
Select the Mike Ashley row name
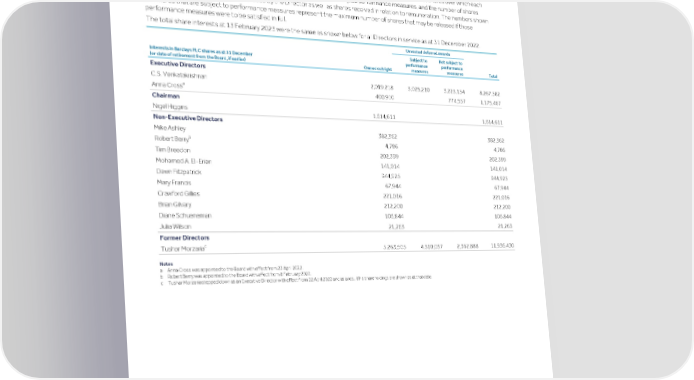170,128
